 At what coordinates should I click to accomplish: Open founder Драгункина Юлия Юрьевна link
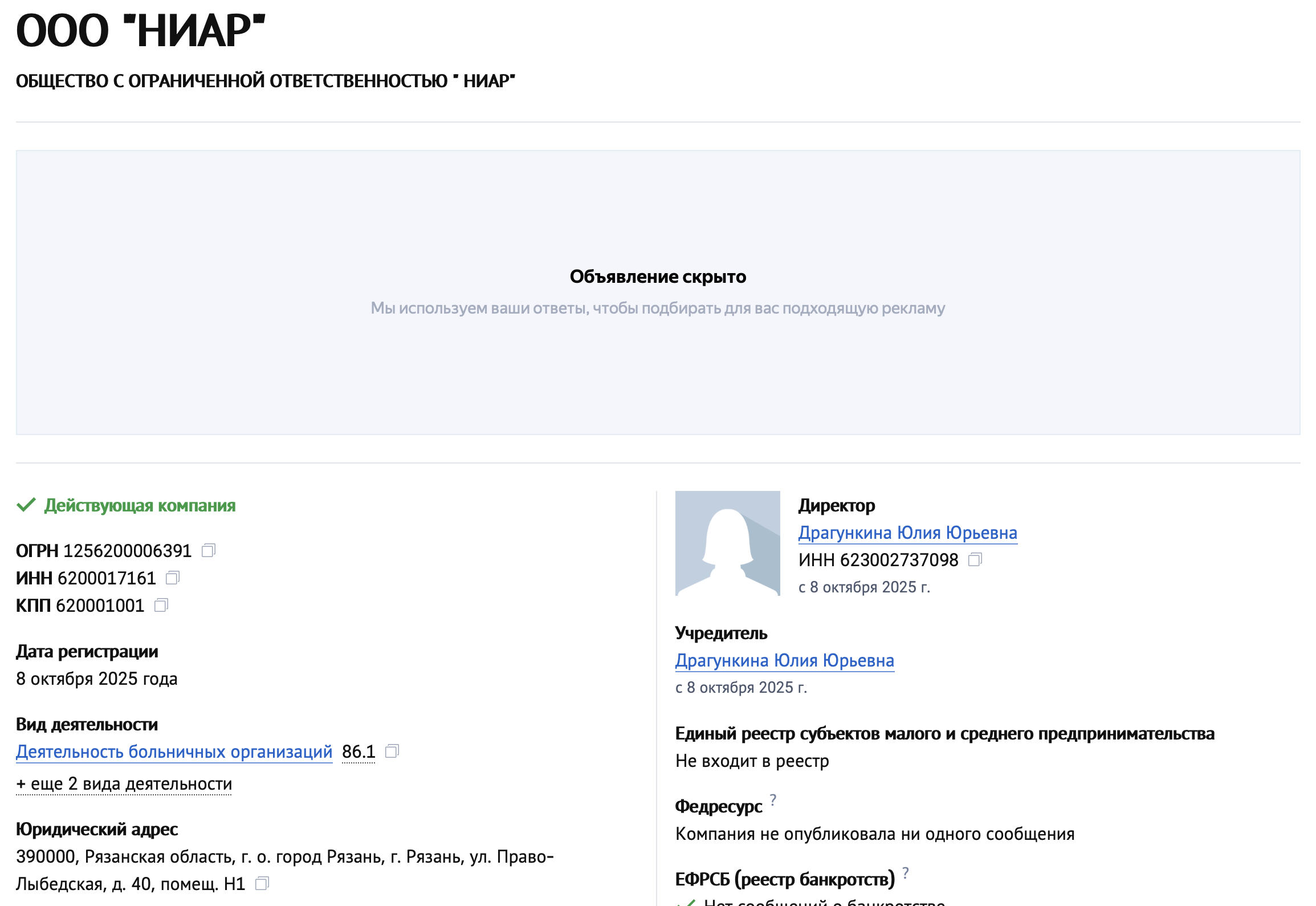click(x=784, y=660)
